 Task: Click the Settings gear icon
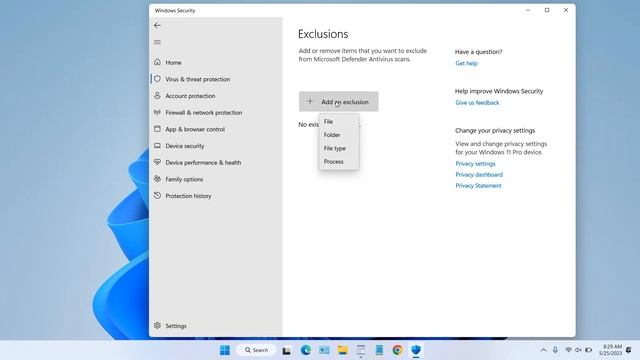[x=157, y=325]
